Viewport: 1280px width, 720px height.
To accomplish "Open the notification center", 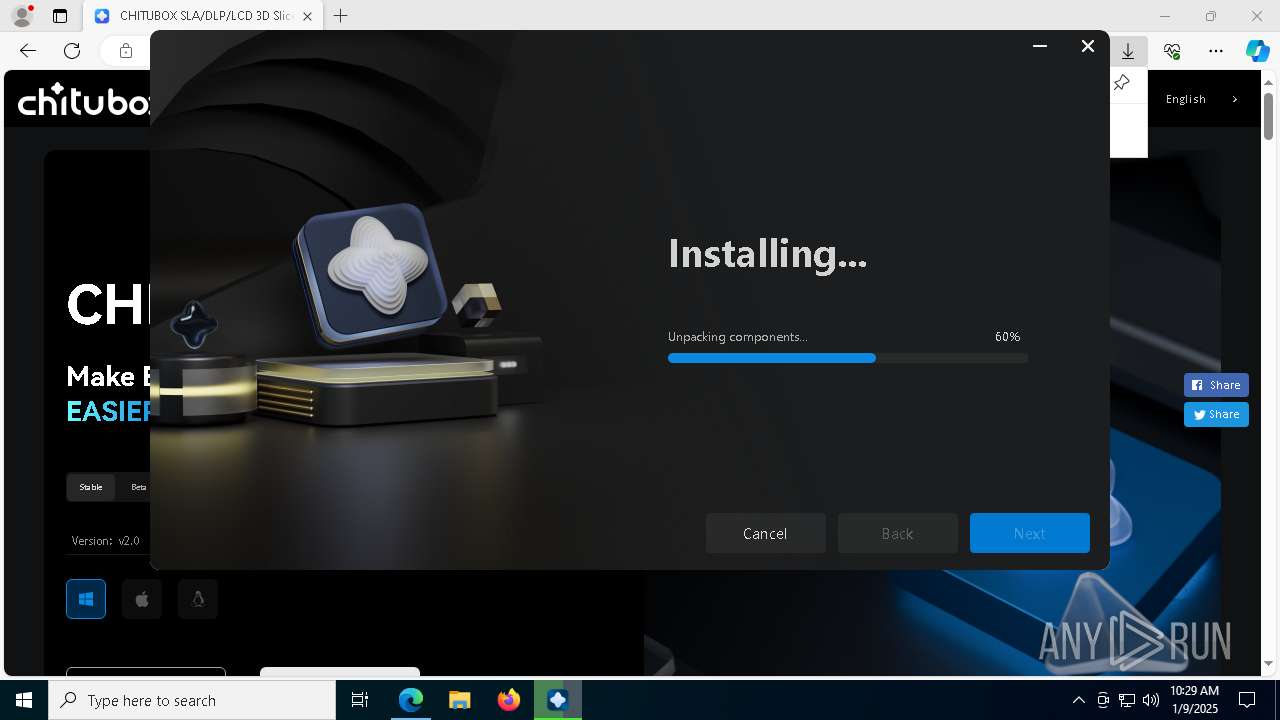I will (x=1247, y=700).
